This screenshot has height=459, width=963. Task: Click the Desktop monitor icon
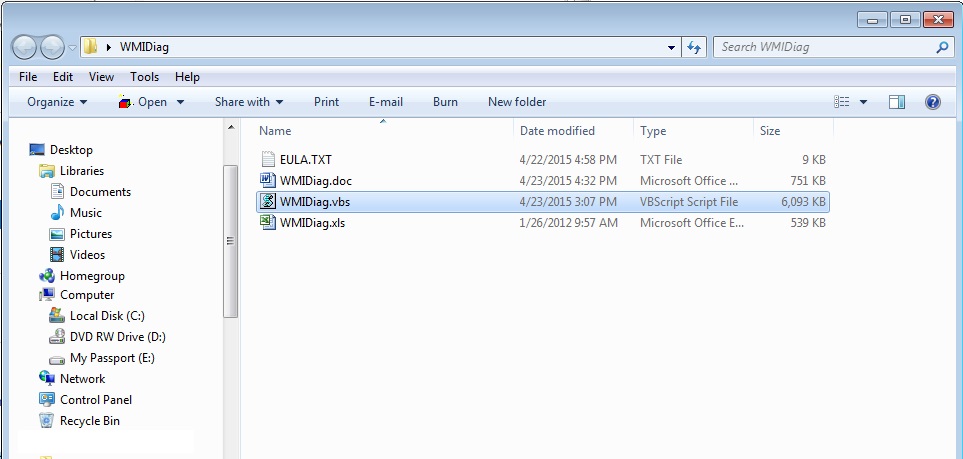point(37,150)
